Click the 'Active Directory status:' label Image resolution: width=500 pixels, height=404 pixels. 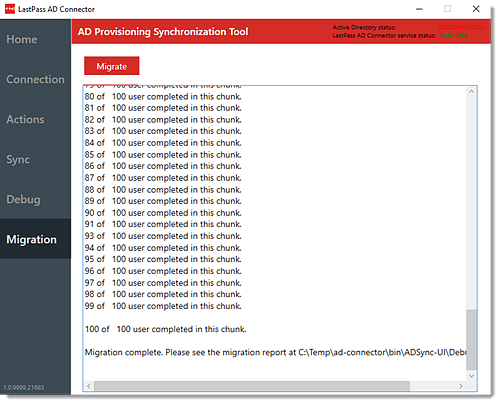click(x=364, y=27)
